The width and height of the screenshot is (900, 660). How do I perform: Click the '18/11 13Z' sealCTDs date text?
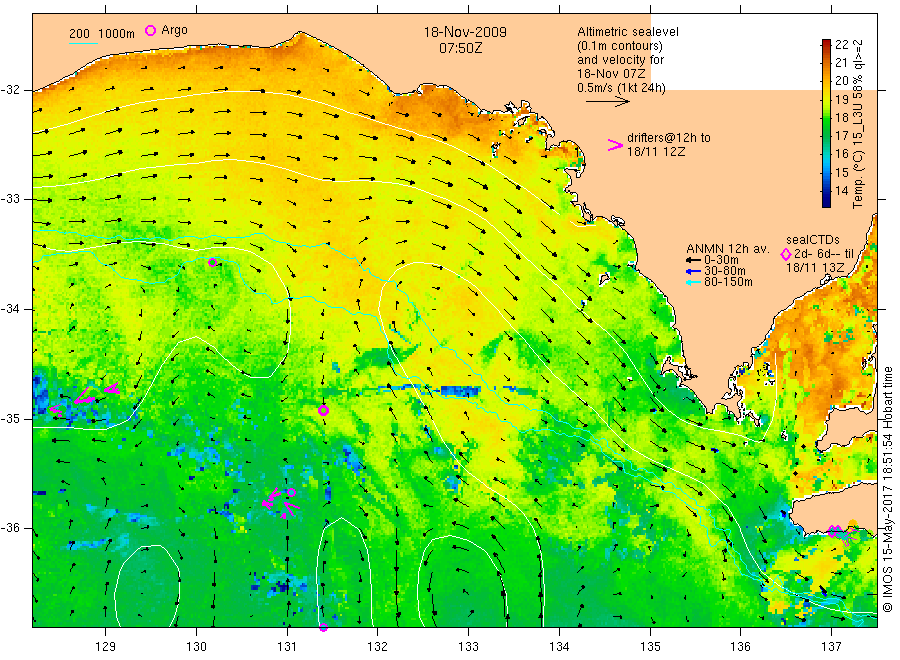[815, 268]
